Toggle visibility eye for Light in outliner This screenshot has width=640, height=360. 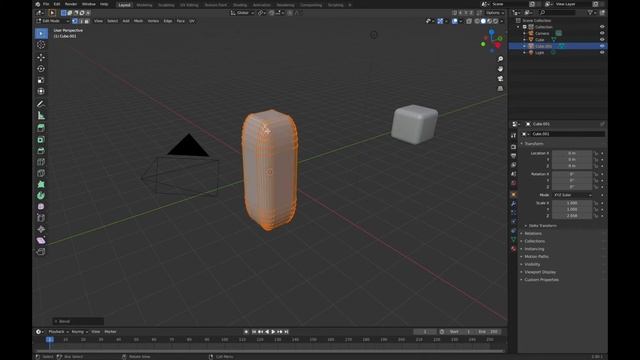pos(602,53)
